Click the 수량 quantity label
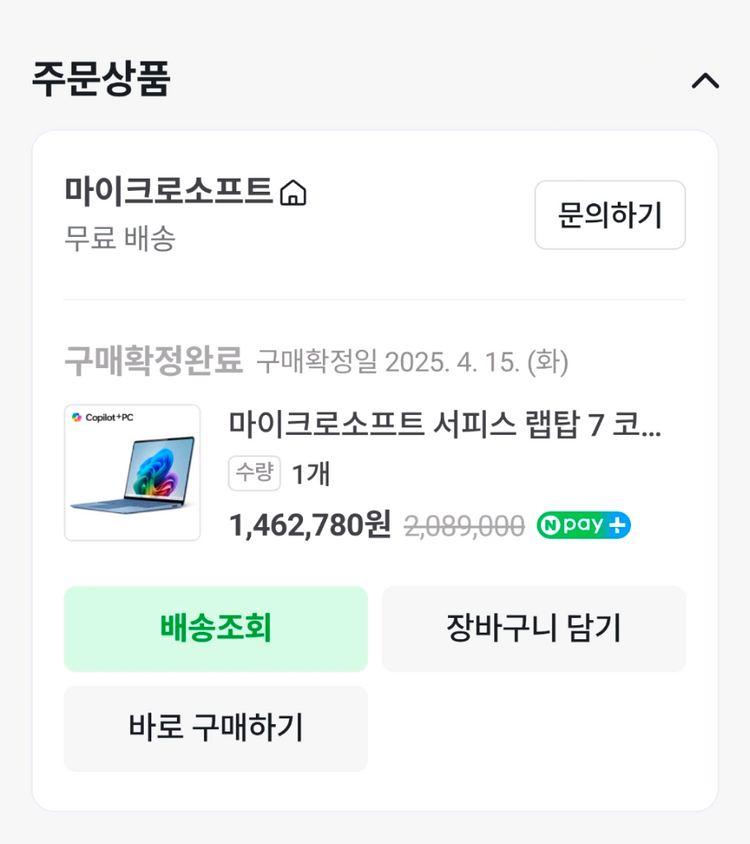The height and width of the screenshot is (844, 750). (253, 474)
